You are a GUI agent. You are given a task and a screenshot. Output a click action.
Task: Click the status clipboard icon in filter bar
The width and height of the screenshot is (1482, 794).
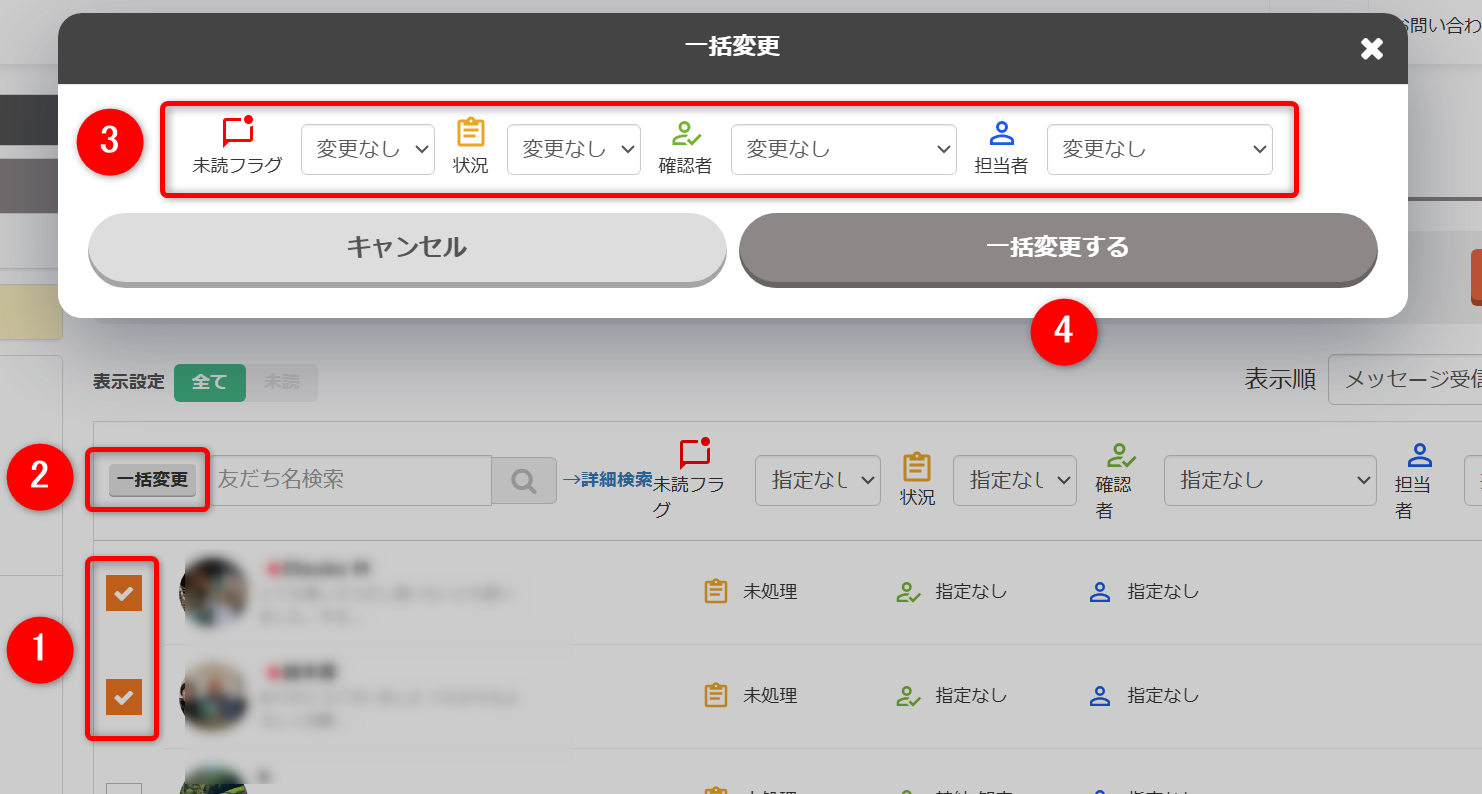point(917,467)
